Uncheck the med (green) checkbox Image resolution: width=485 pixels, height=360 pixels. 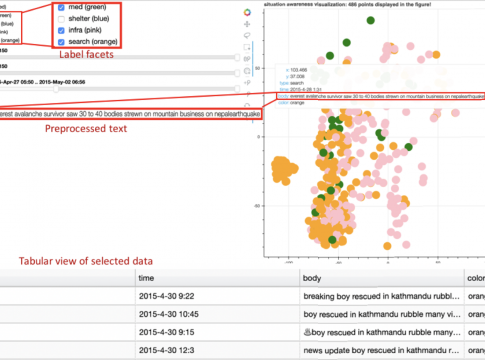(61, 7)
